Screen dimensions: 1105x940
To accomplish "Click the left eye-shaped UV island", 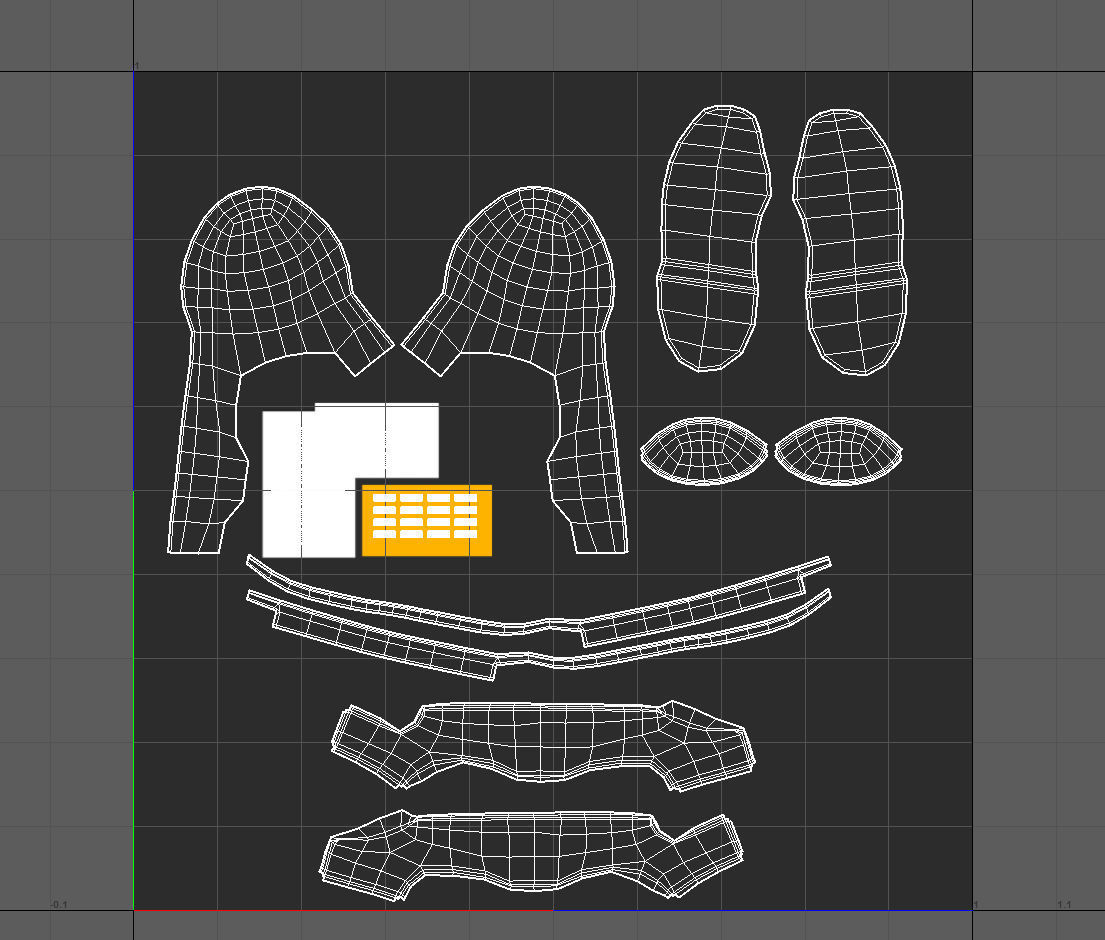I will click(x=703, y=451).
